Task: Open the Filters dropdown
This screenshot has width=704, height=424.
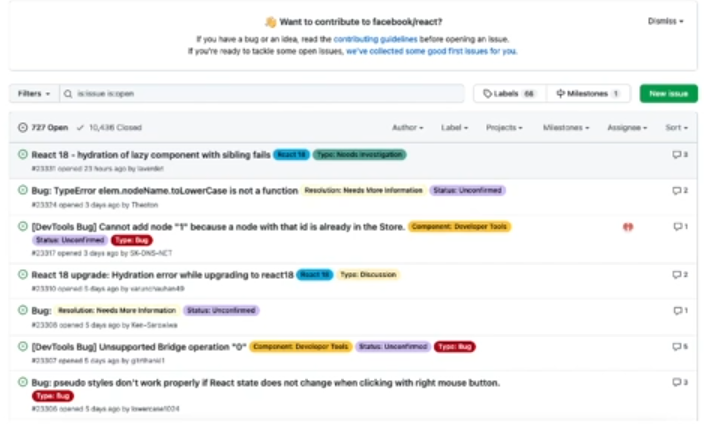Action: click(34, 93)
